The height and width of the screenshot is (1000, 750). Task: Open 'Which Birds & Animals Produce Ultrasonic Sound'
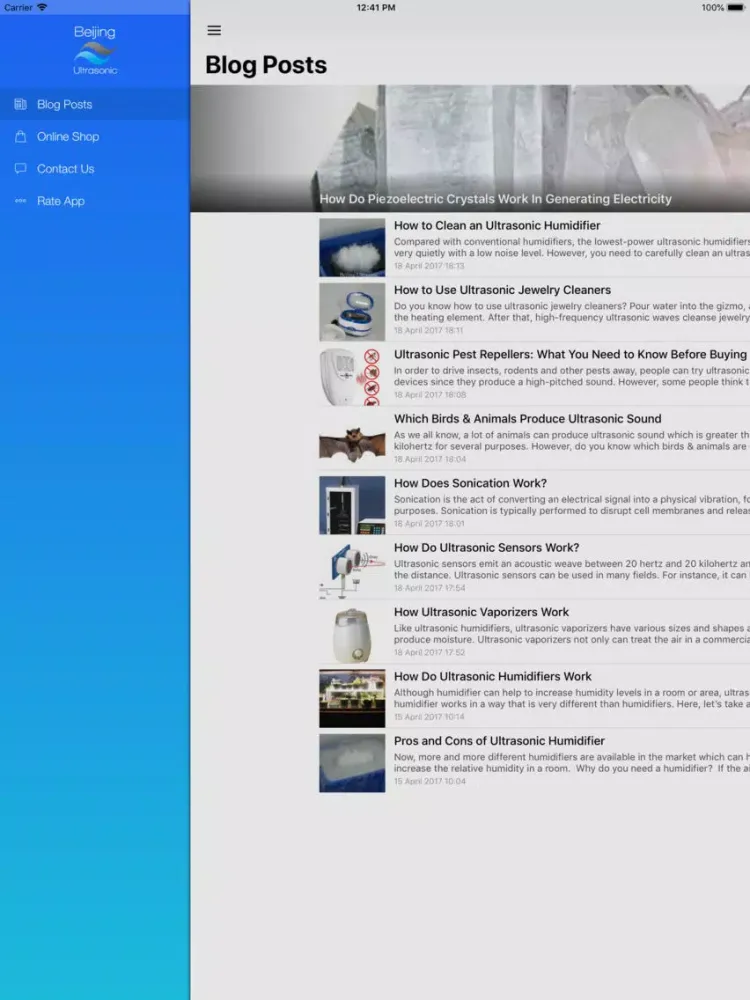pos(527,418)
